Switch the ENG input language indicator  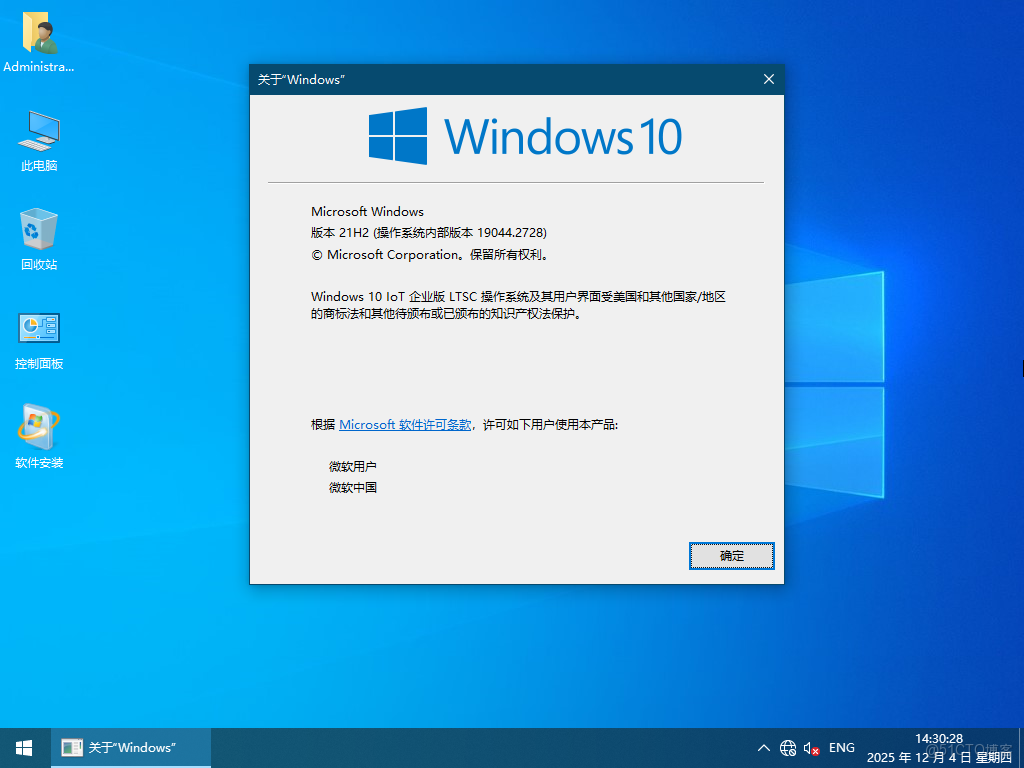(841, 747)
